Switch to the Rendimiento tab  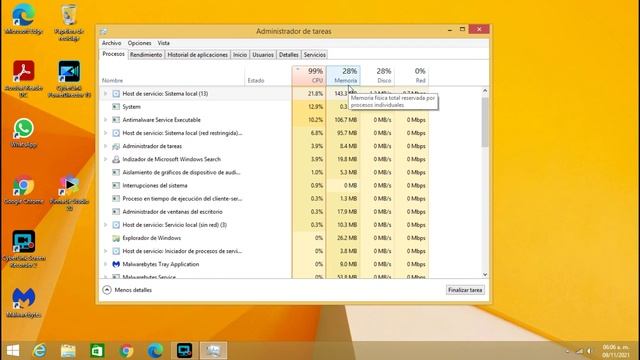coord(146,55)
